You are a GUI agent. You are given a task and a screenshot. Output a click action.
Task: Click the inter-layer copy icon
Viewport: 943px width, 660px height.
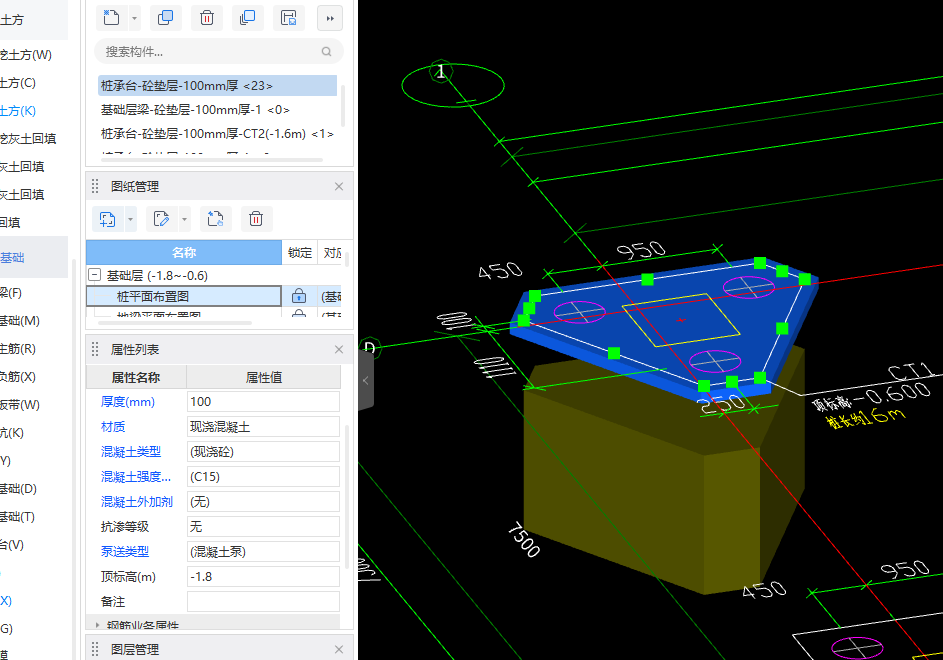(248, 18)
